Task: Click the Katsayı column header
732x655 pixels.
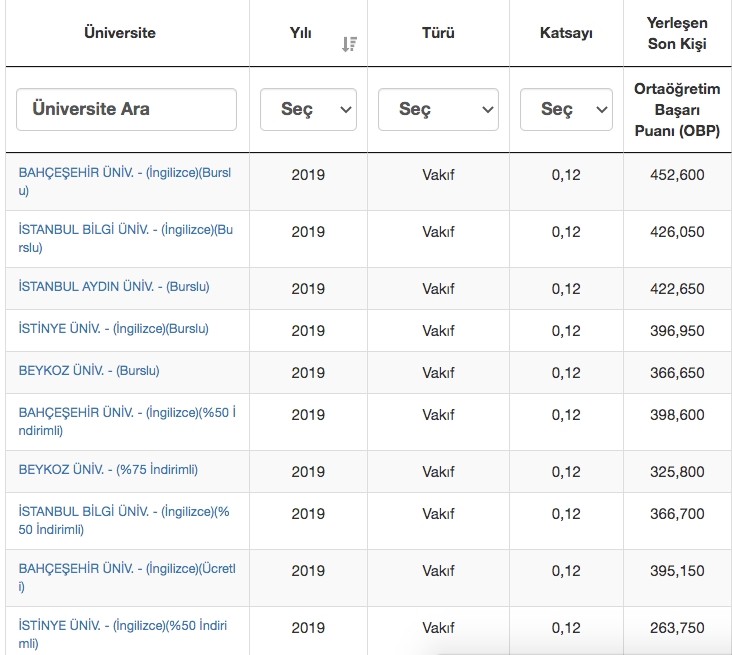Action: pos(565,33)
